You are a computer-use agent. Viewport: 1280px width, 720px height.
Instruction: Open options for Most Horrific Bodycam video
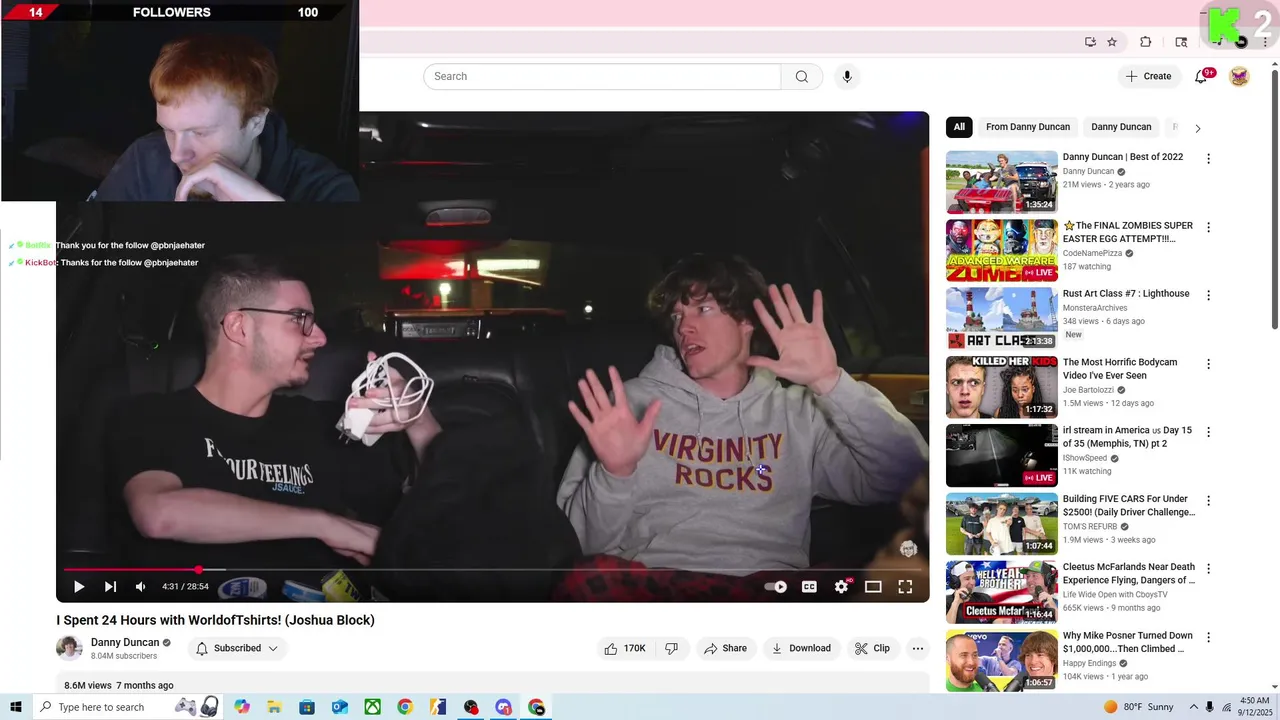(x=1208, y=364)
